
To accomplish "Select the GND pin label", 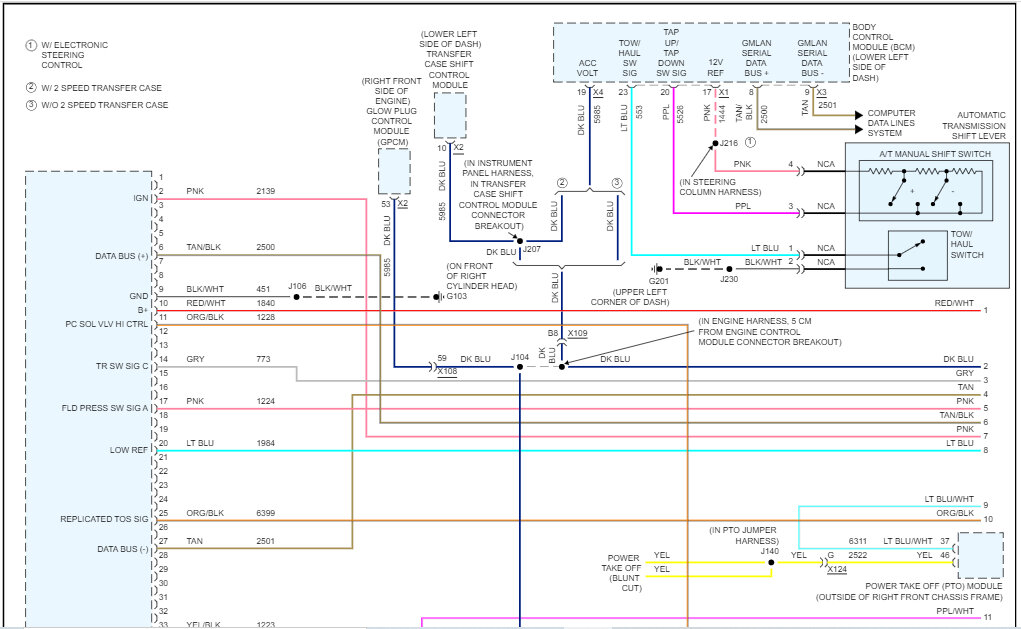I will (139, 296).
